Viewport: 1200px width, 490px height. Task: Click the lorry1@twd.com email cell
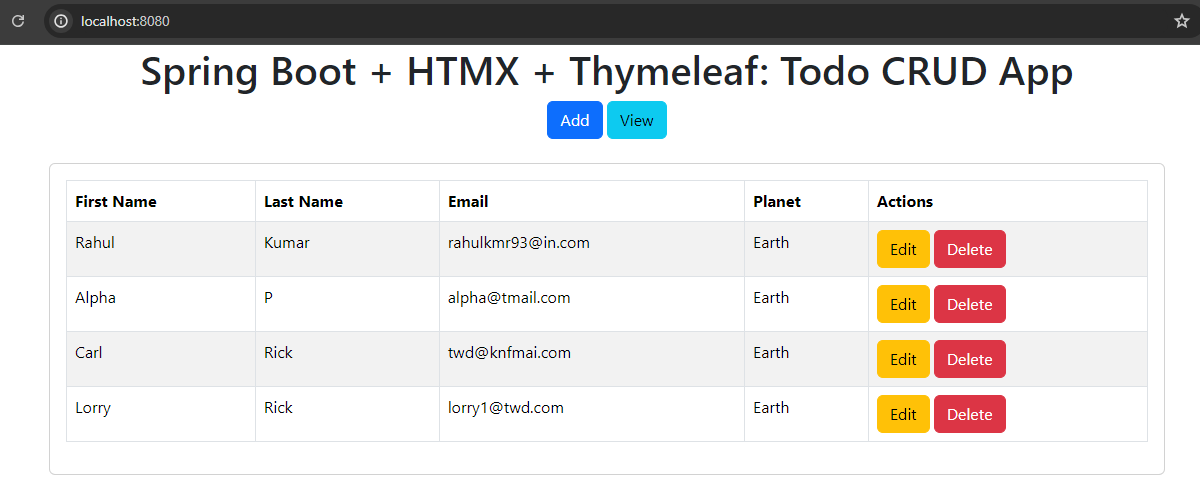506,408
